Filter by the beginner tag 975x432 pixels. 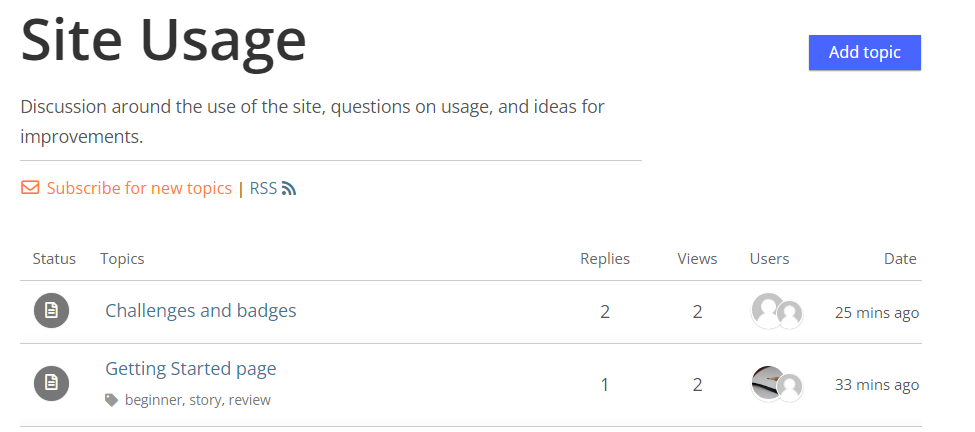152,400
